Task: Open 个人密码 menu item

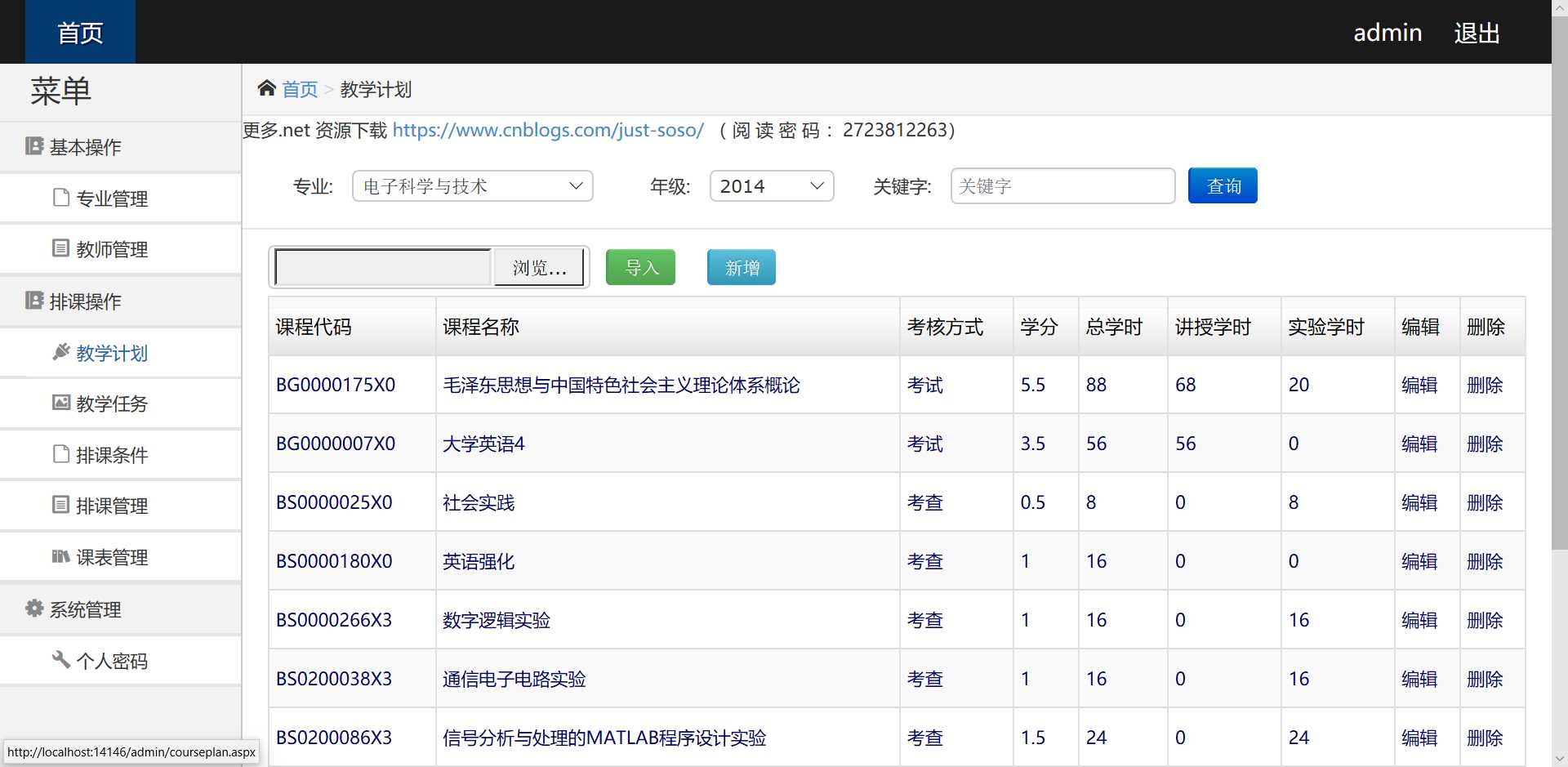Action: [x=121, y=661]
